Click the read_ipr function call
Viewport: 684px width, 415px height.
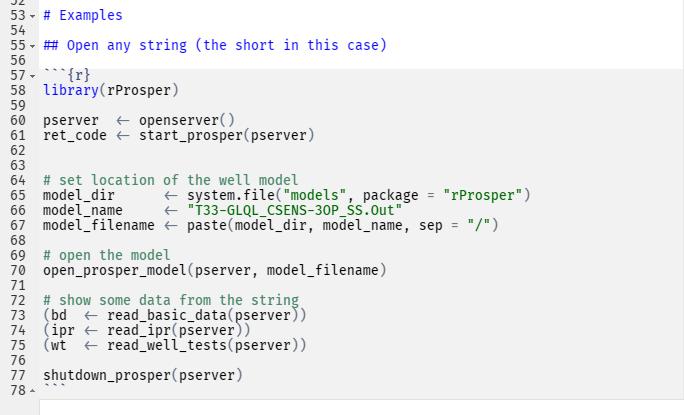coord(138,330)
